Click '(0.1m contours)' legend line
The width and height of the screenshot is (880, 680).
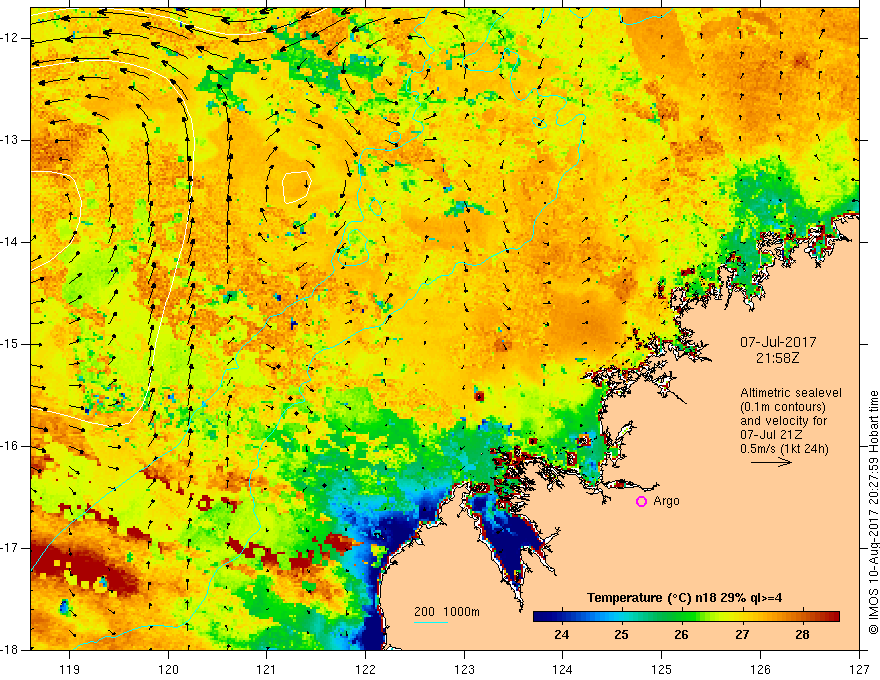pos(783,407)
